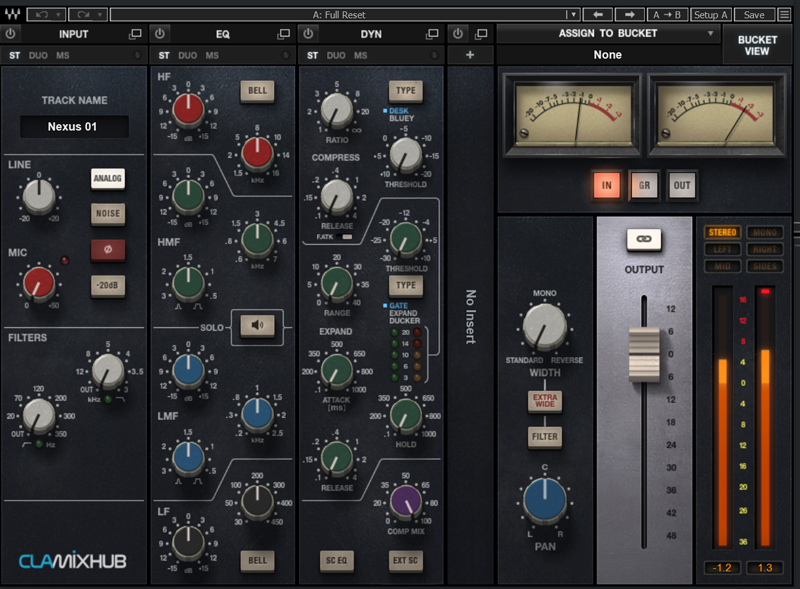Click the output link chain icon
The height and width of the screenshot is (589, 800).
point(644,239)
